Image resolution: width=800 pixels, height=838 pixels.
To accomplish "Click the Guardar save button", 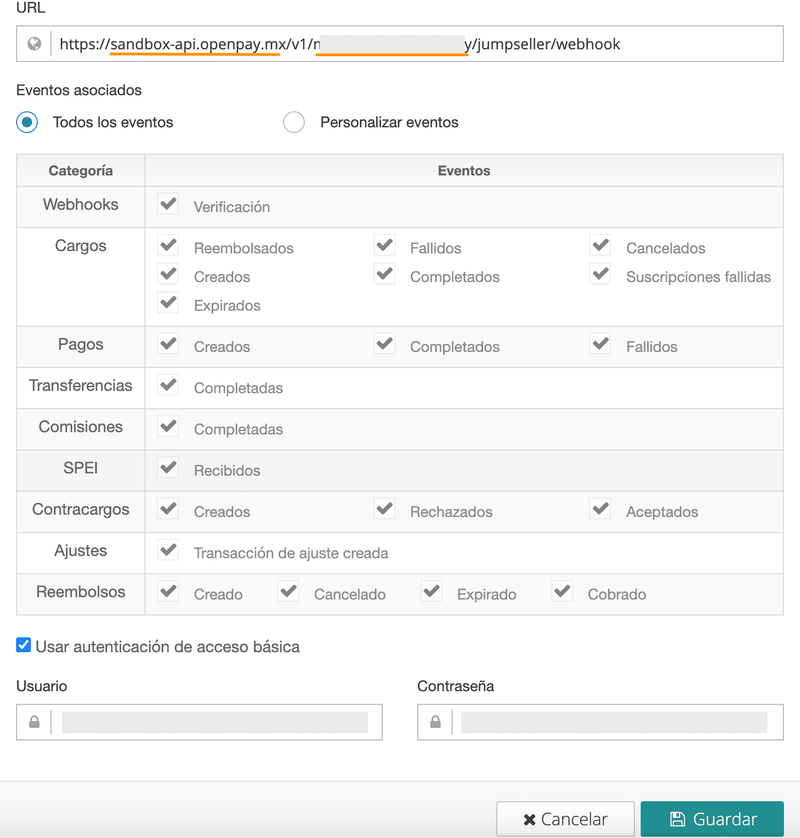I will 712,819.
